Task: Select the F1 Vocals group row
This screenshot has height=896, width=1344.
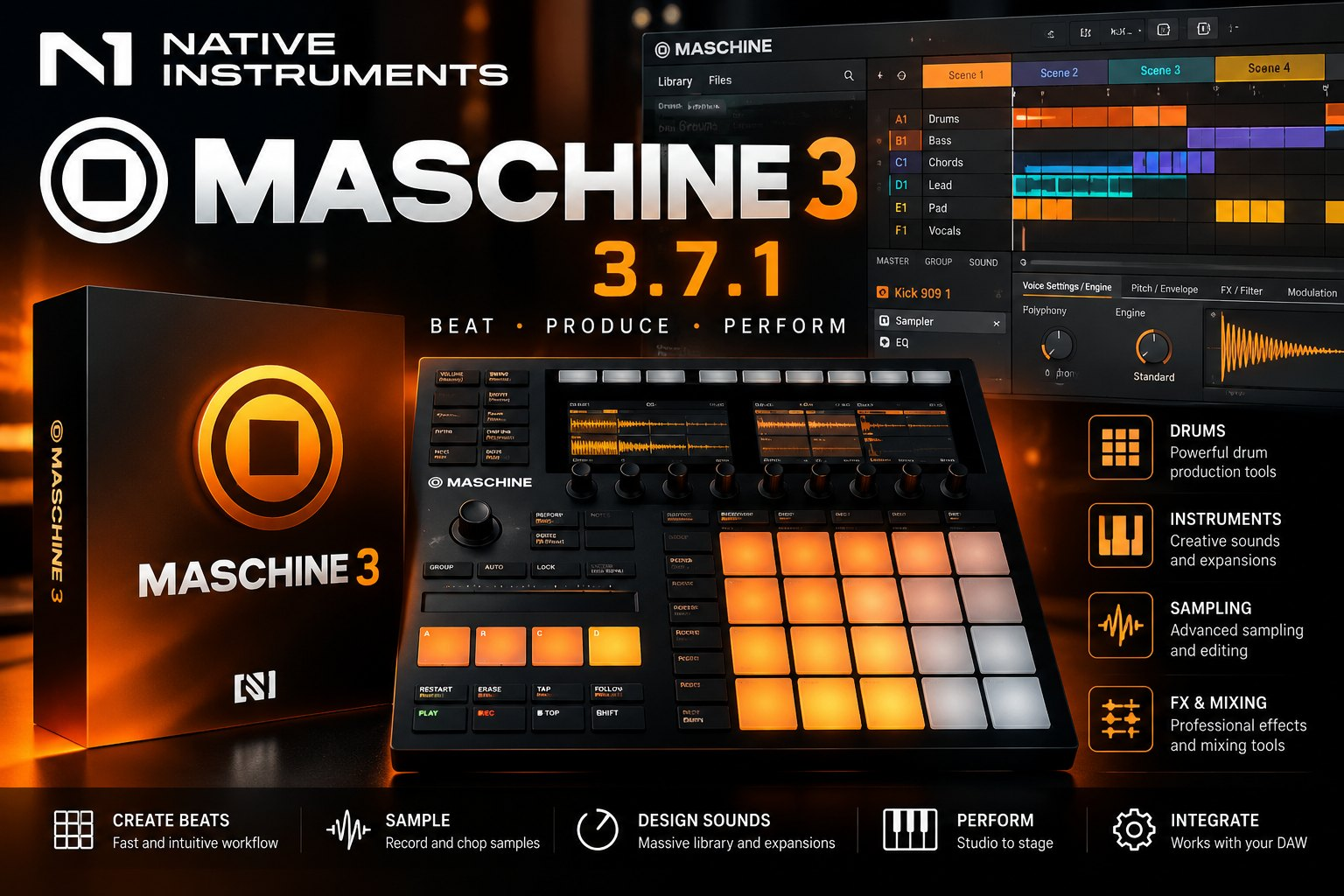Action: [x=950, y=230]
